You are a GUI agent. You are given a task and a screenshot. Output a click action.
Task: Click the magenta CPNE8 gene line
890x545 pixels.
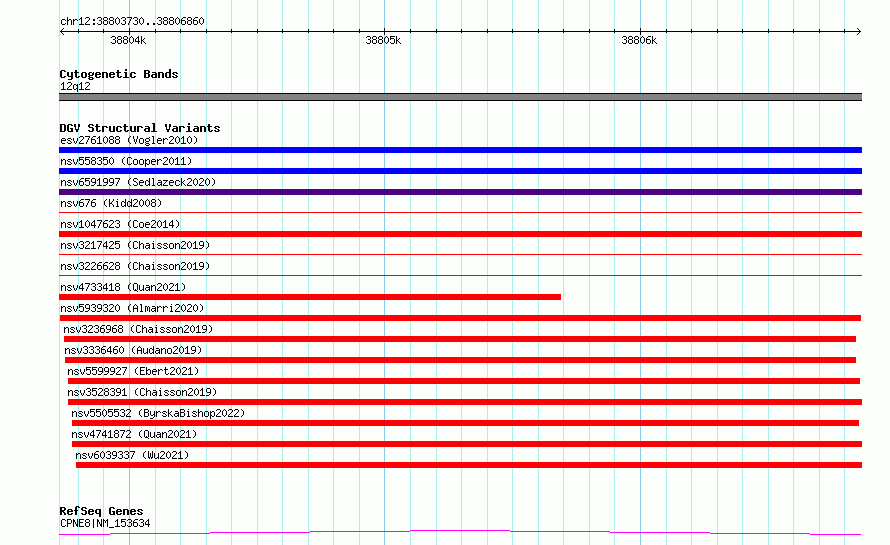point(460,532)
